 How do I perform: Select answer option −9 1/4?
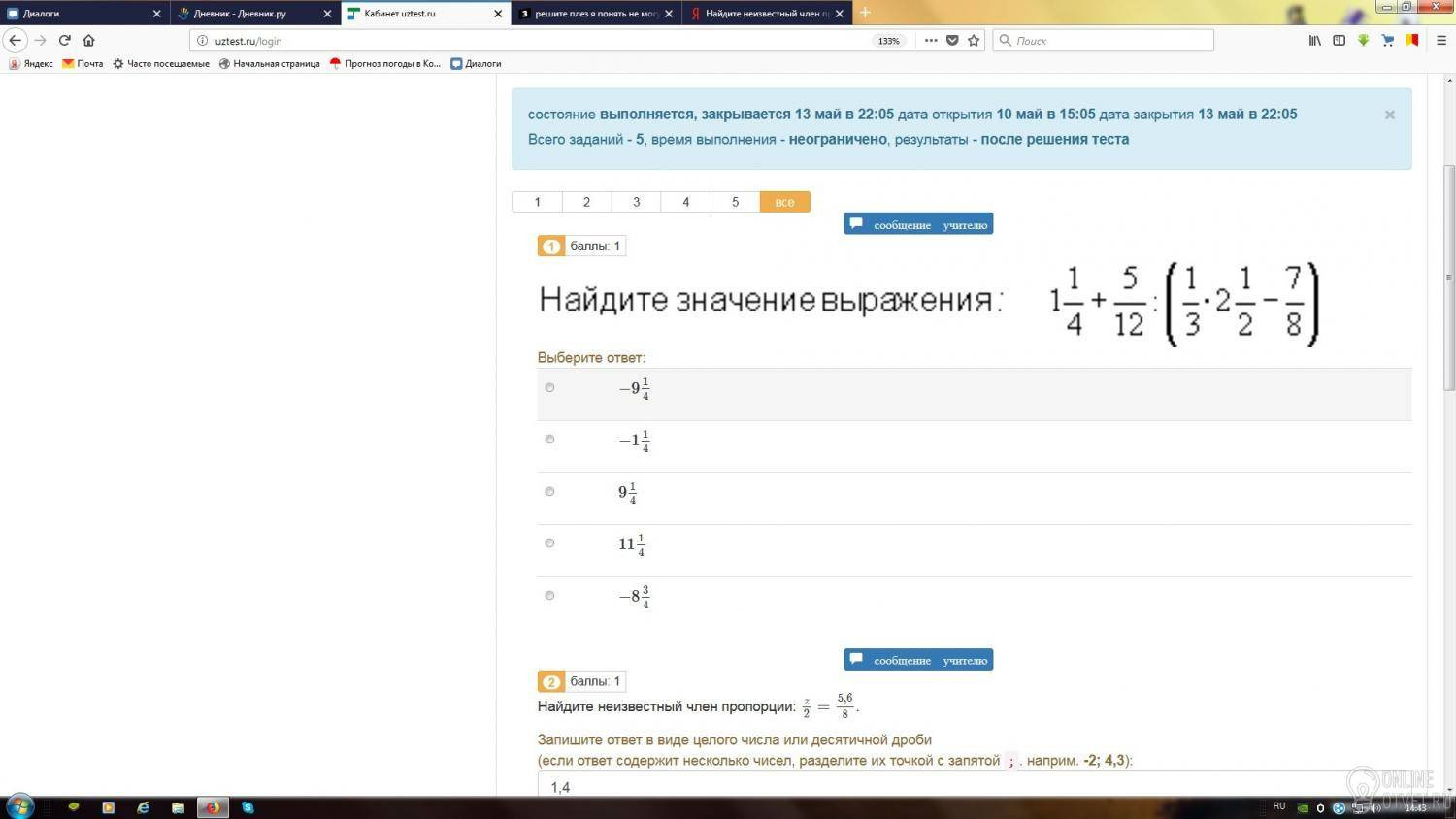pos(549,387)
